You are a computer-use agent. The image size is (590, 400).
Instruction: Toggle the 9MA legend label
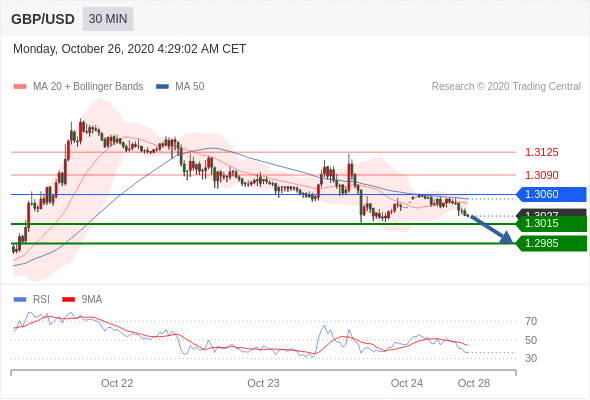click(92, 300)
